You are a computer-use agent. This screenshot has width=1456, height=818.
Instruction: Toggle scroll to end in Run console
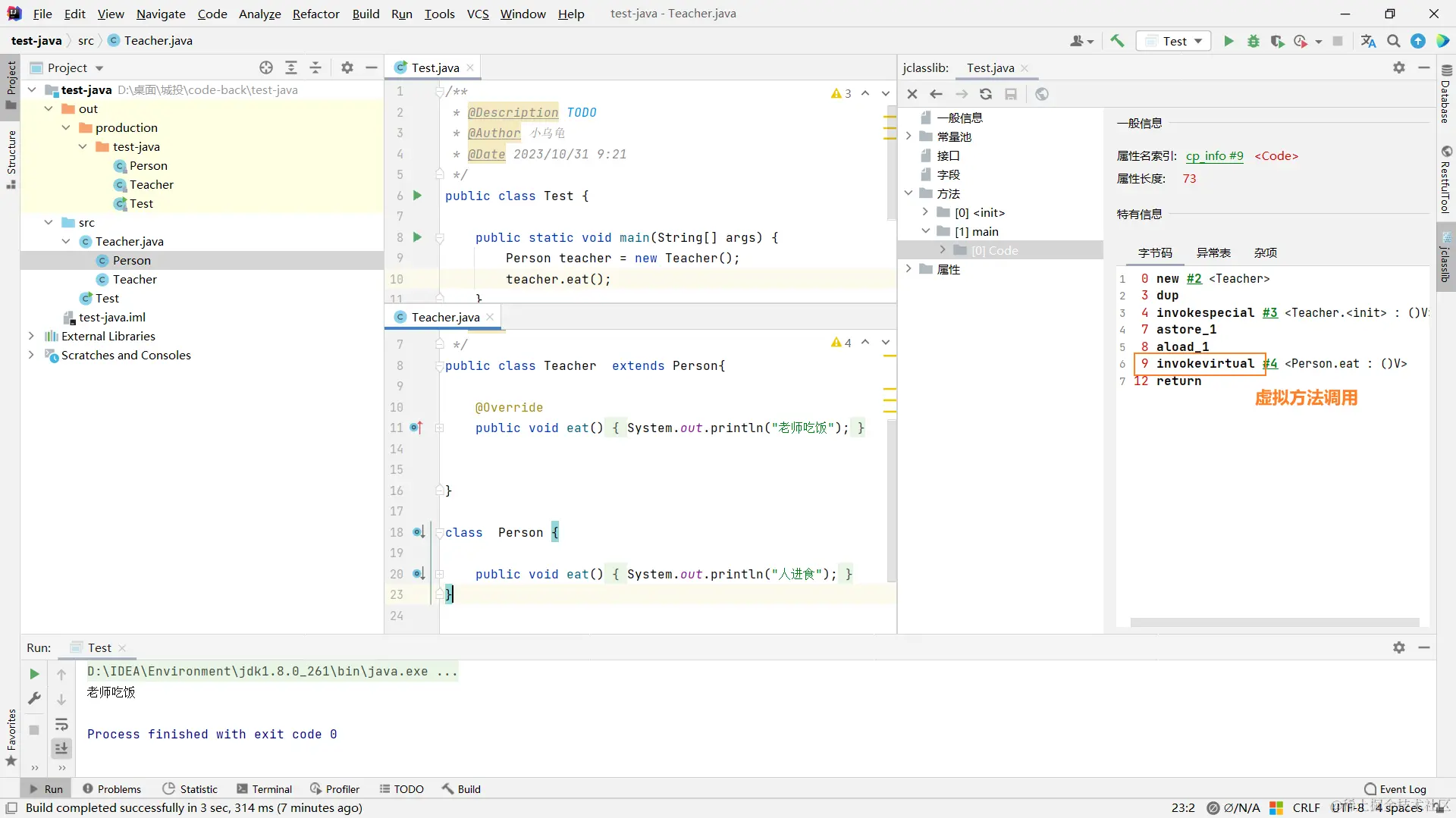pos(61,749)
